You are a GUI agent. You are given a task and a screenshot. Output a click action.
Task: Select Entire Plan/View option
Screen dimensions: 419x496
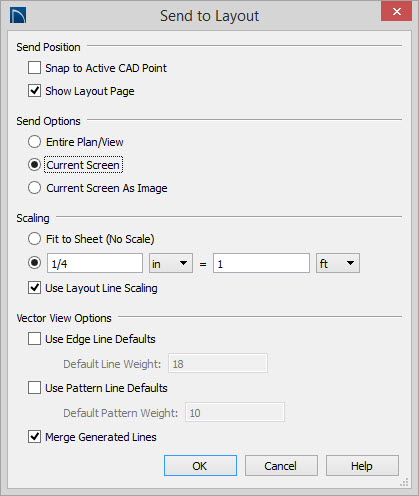pos(34,142)
